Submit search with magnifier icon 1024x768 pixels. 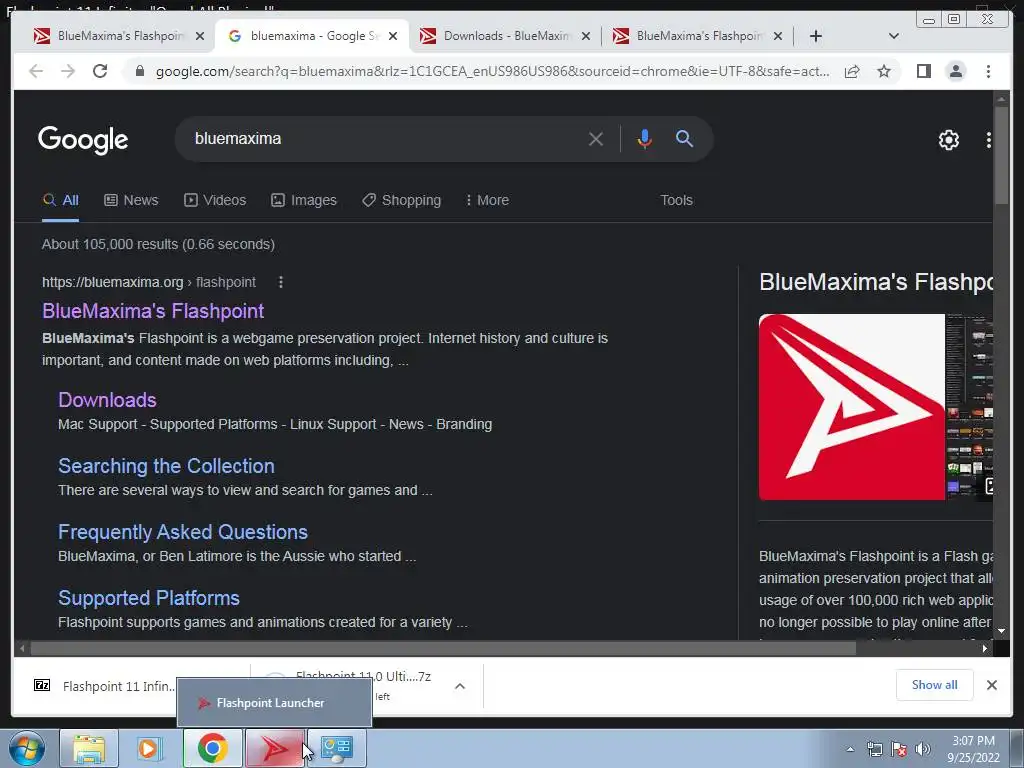[684, 138]
